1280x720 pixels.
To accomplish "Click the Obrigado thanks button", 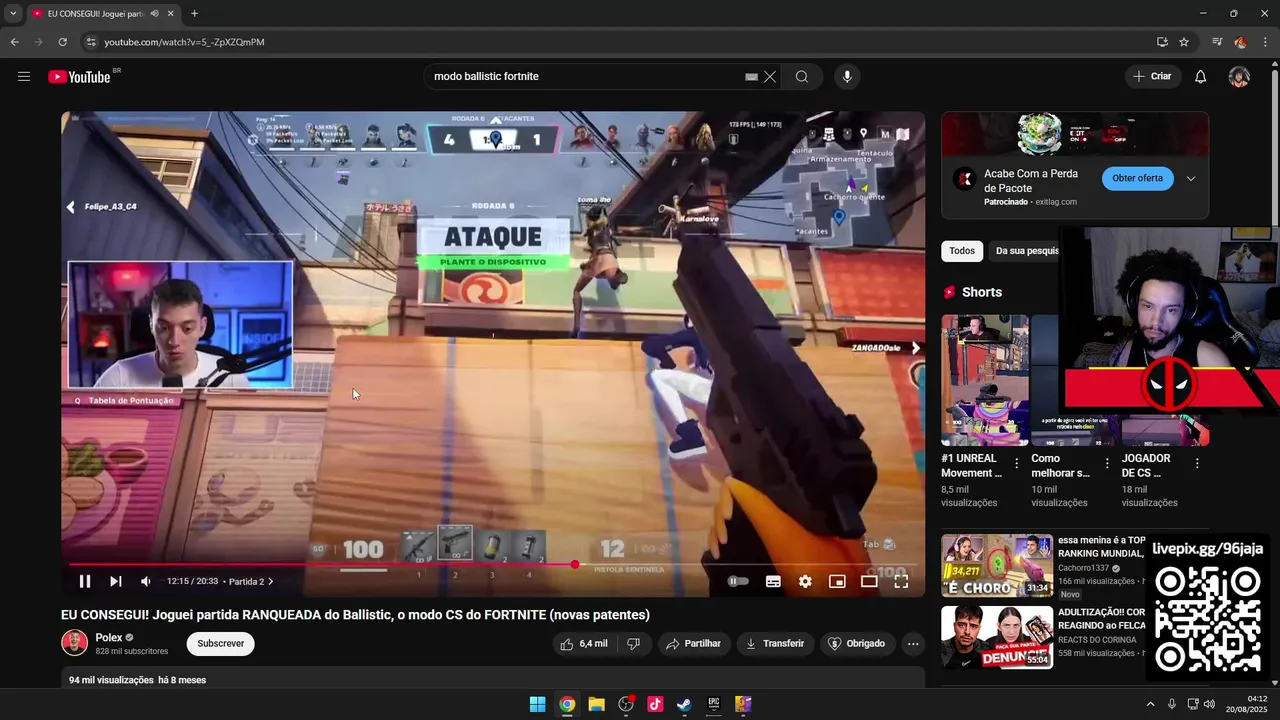I will (856, 644).
